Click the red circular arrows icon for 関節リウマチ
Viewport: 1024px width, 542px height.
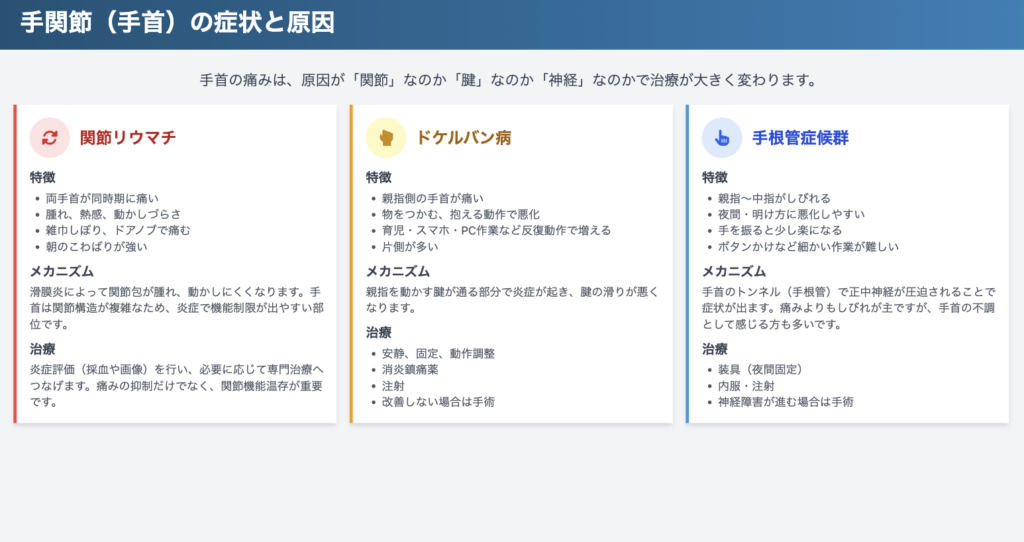click(50, 138)
